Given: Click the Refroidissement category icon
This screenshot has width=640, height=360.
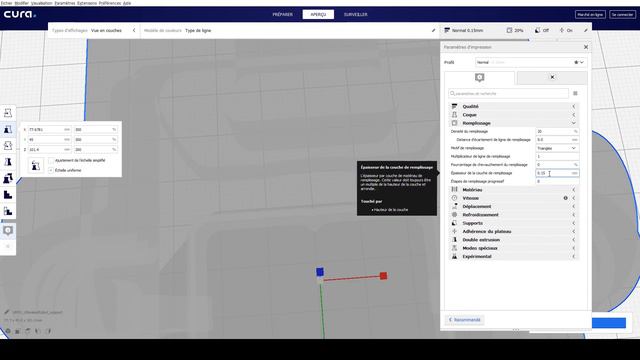Looking at the screenshot, I should tap(454, 215).
